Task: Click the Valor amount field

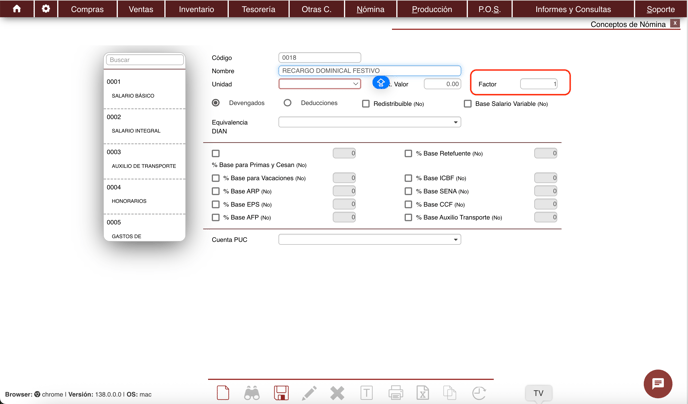Action: coord(442,84)
